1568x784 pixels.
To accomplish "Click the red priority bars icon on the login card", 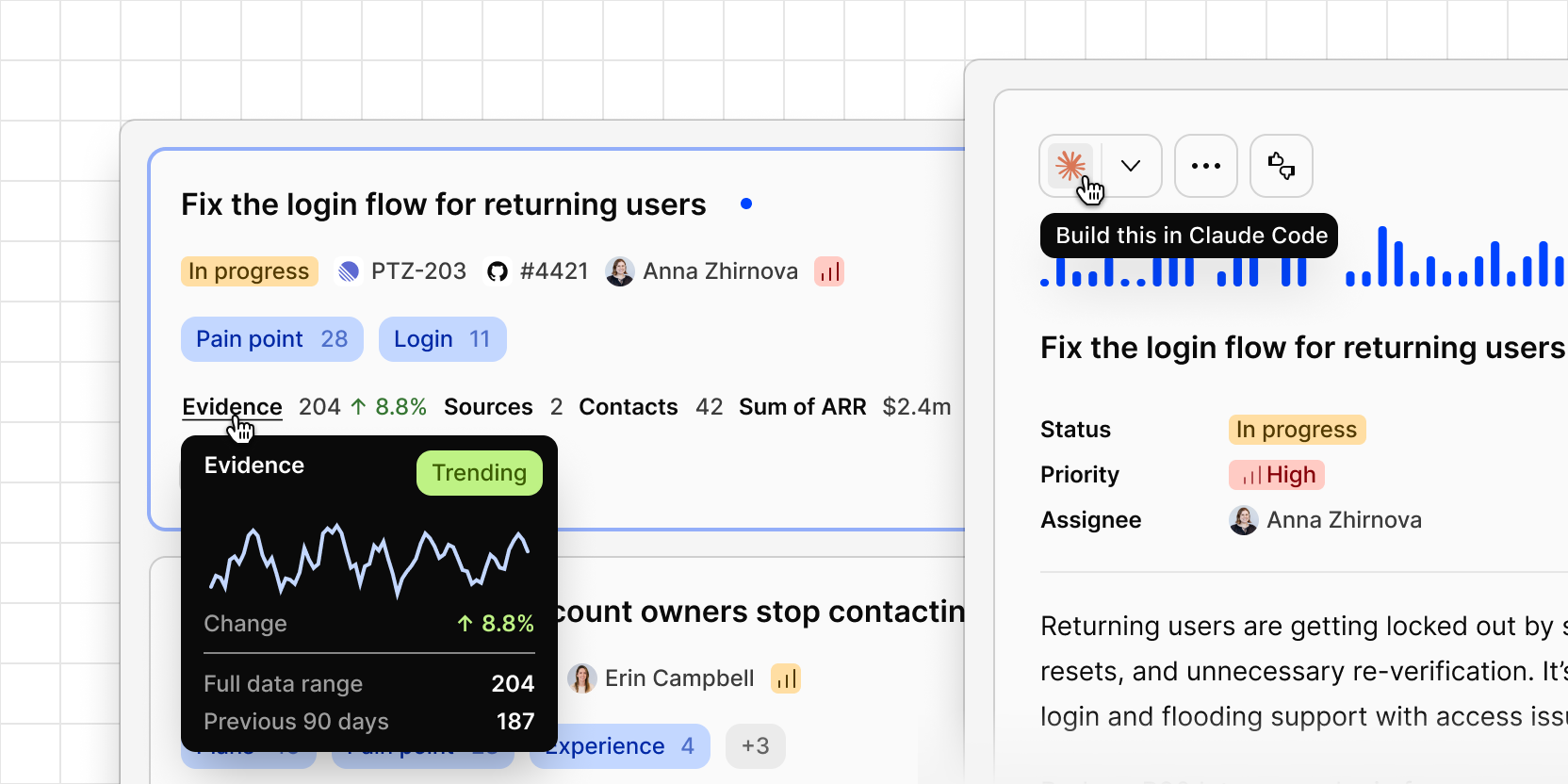I will (x=829, y=271).
